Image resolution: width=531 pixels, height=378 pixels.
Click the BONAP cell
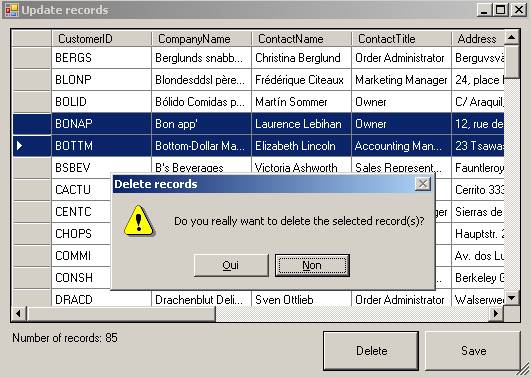102,124
